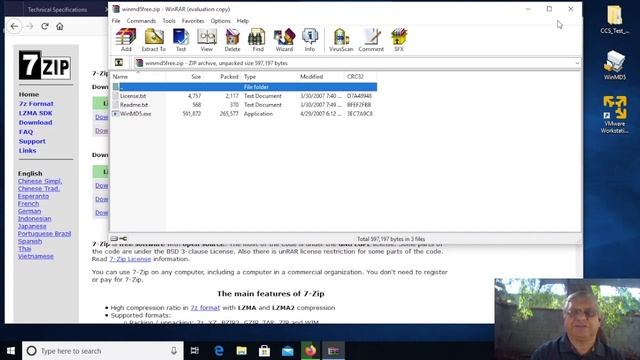This screenshot has width=640, height=360.
Task: Open the Wizard toolbar icon
Action: 284,40
